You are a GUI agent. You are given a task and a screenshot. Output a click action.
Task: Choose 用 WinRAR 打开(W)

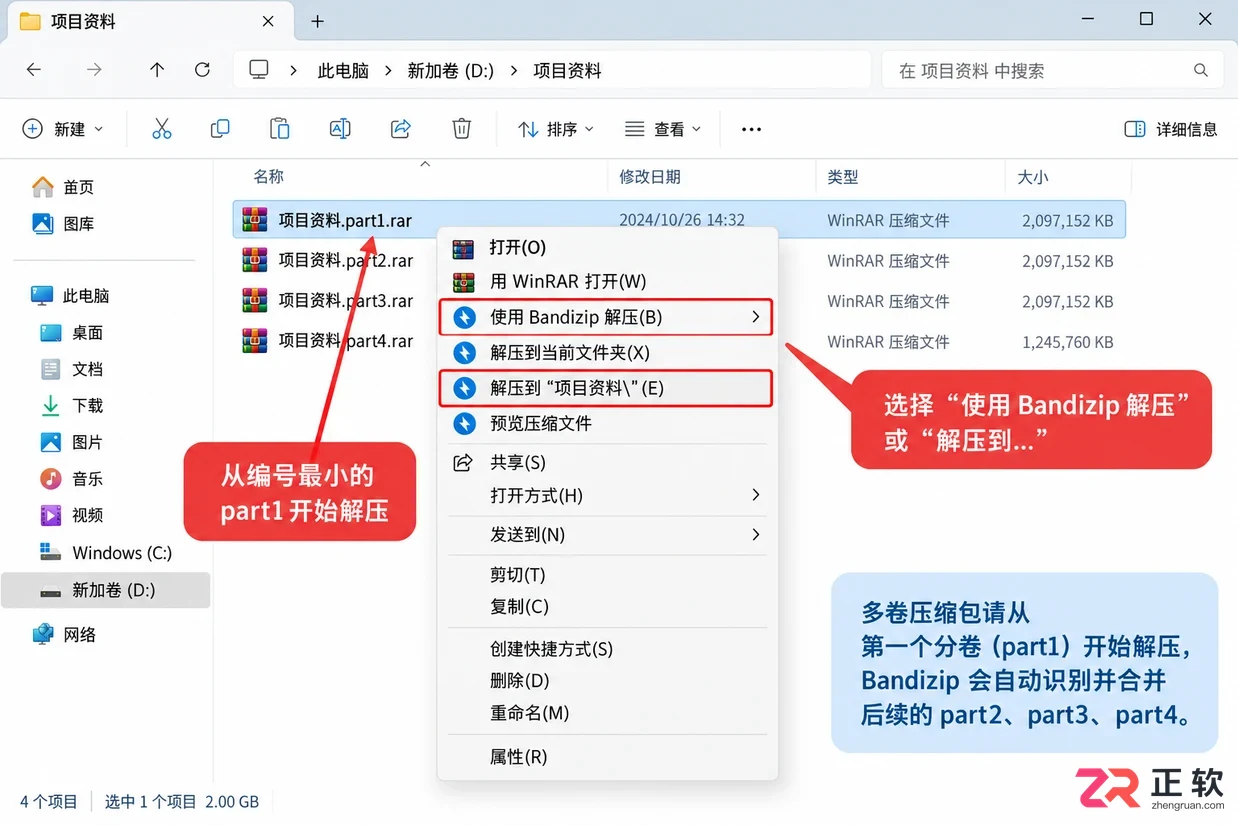click(606, 282)
